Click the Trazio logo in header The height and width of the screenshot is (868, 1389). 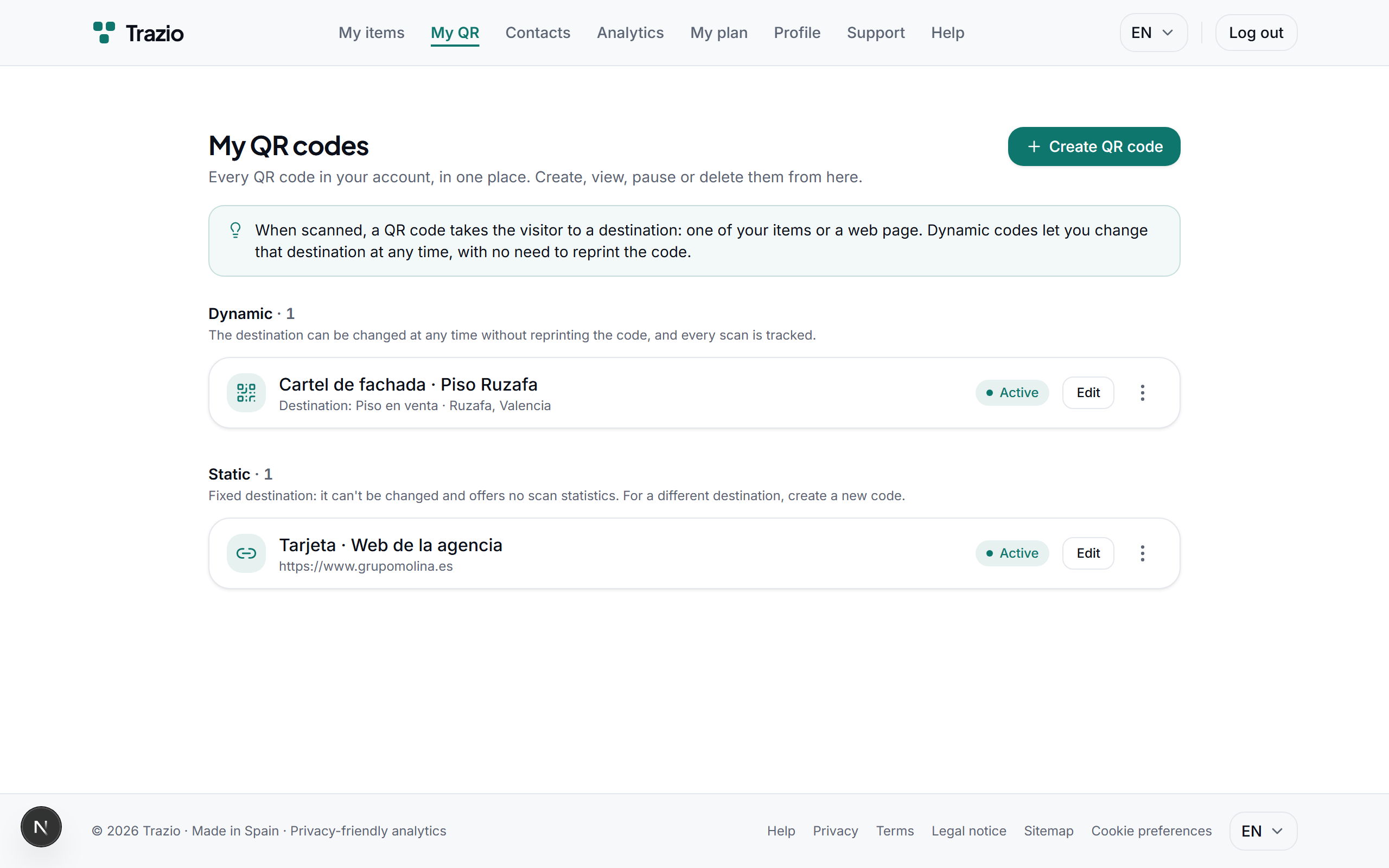click(138, 33)
